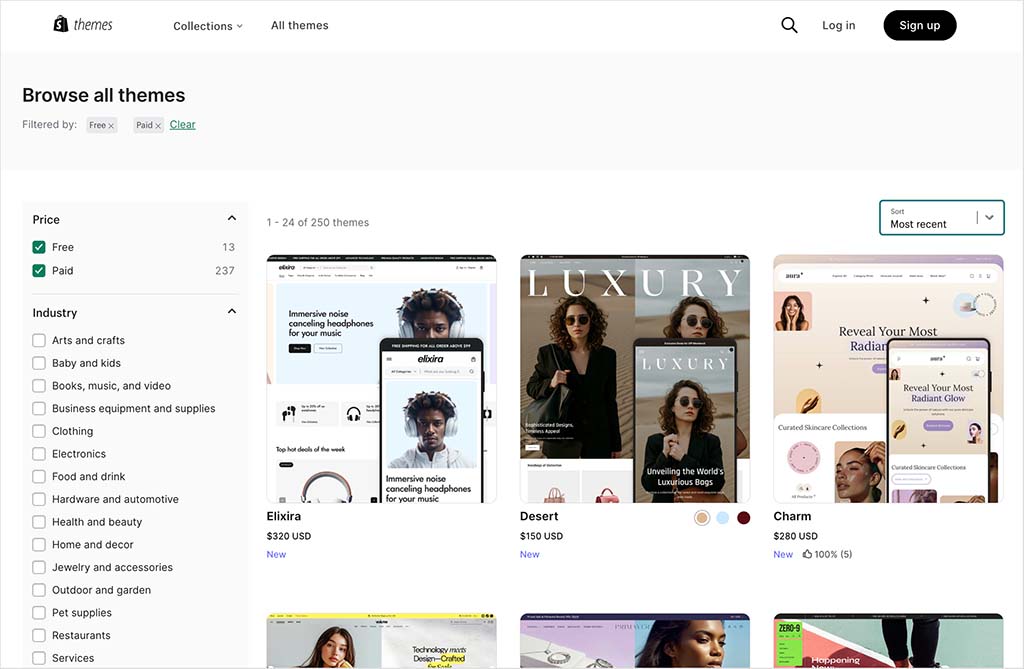Viewport: 1024px width, 669px height.
Task: Open the Shopify themes logo home link
Action: click(x=83, y=25)
